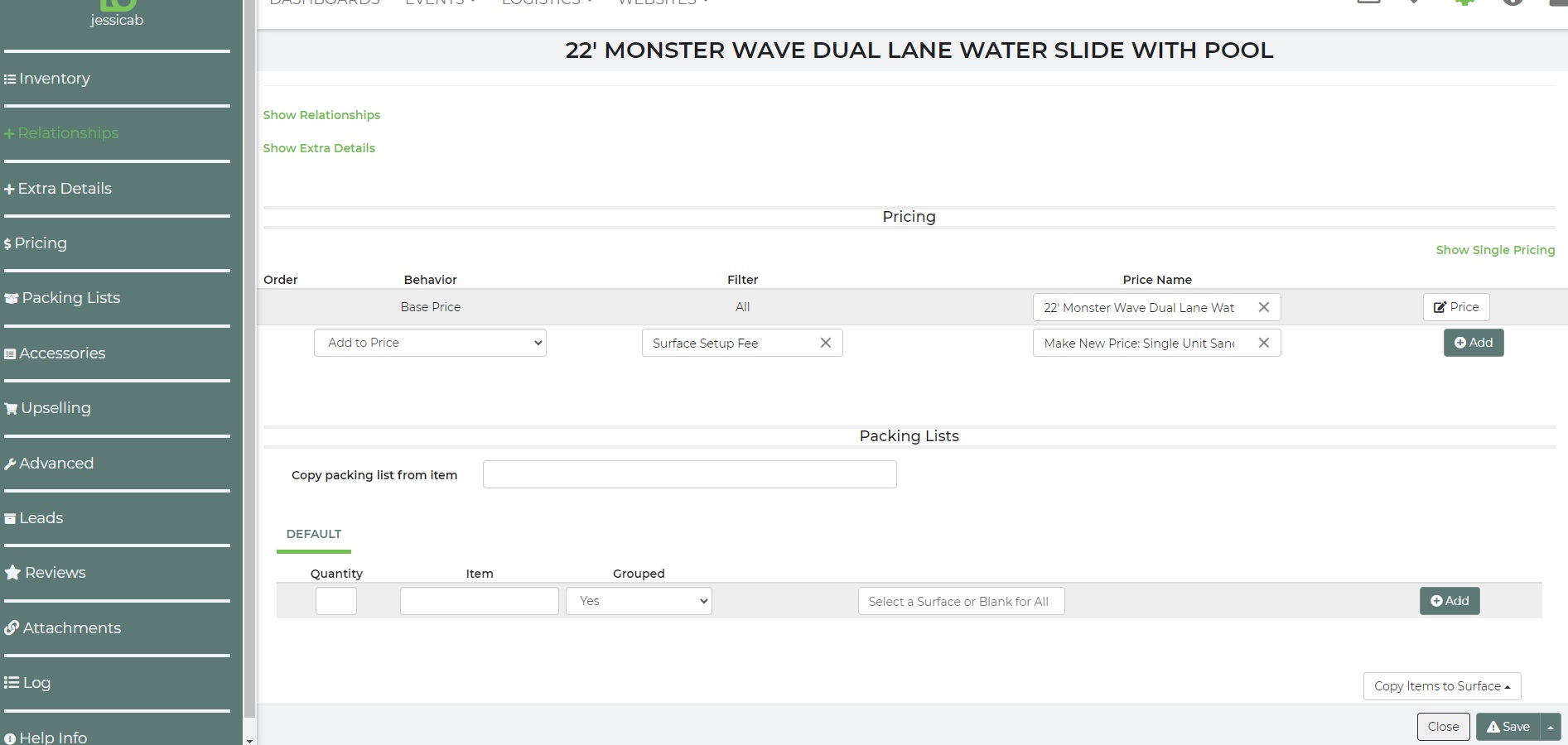This screenshot has width=1568, height=745.
Task: Click the Show Single Pricing link
Action: pyautogui.click(x=1494, y=250)
